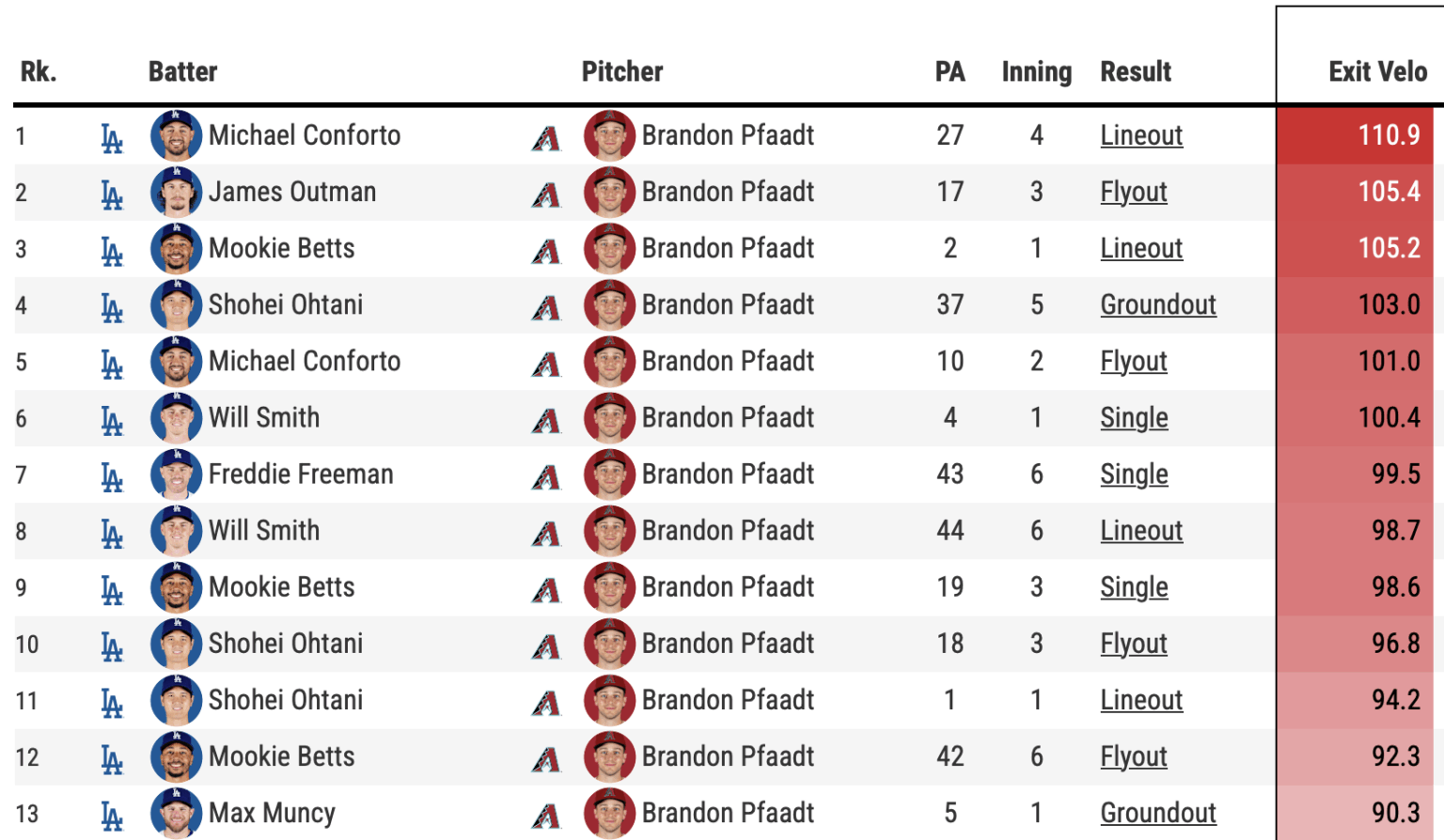Click the Diamondbacks logo in row 2
The image size is (1444, 840).
(x=546, y=194)
